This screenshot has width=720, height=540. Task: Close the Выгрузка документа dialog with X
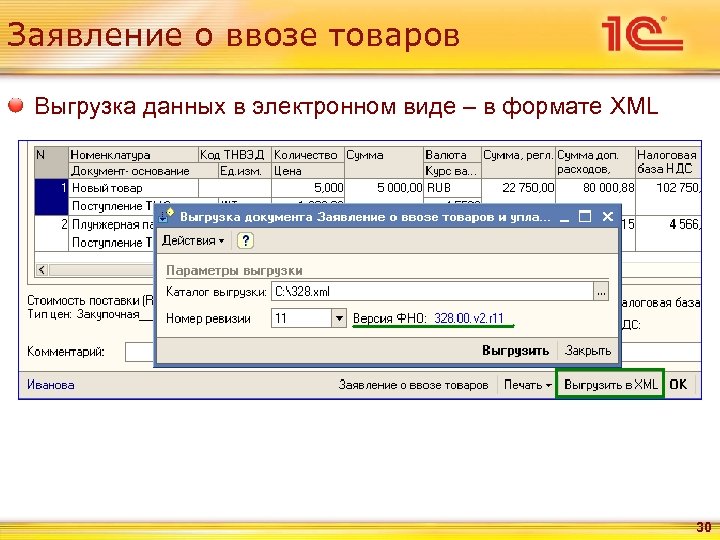coord(608,216)
